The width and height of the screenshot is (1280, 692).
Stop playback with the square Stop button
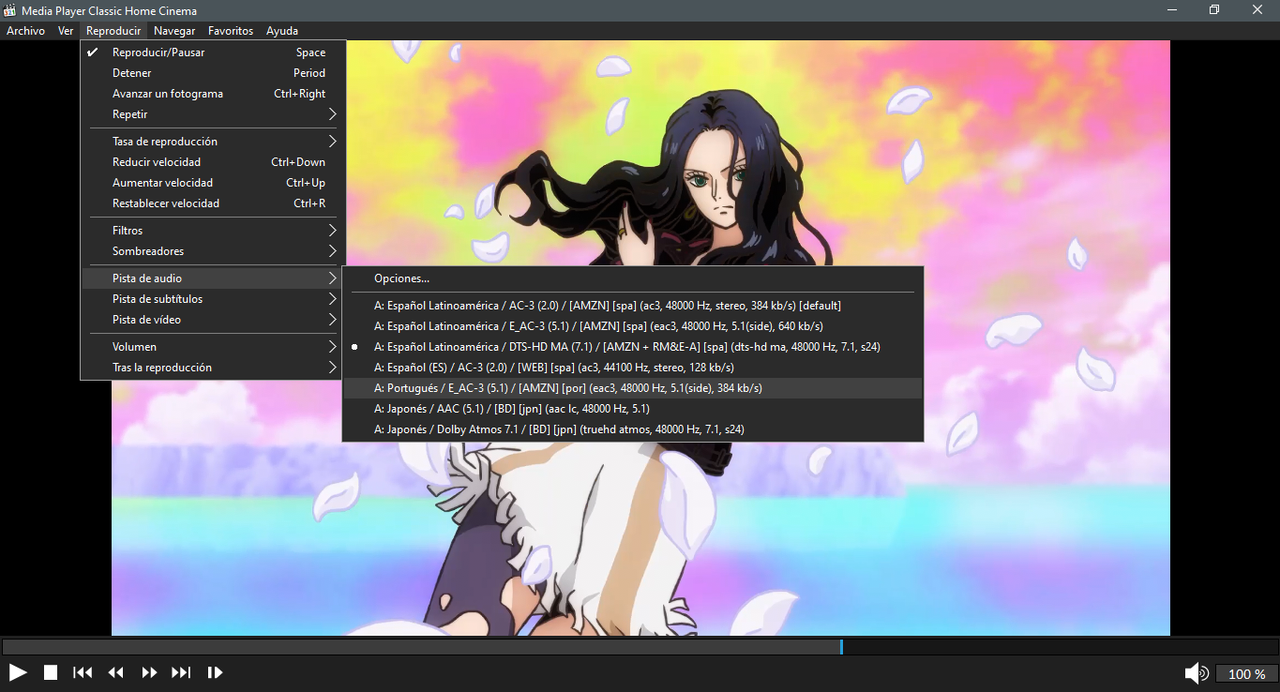click(50, 673)
